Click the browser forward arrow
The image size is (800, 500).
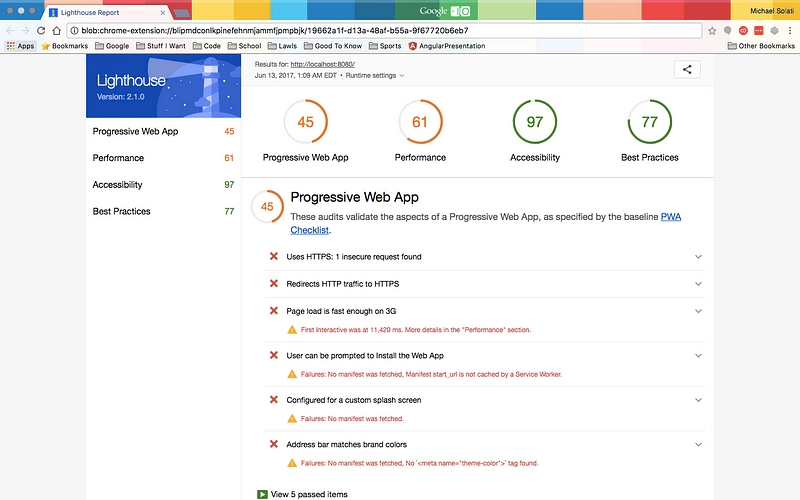point(26,31)
